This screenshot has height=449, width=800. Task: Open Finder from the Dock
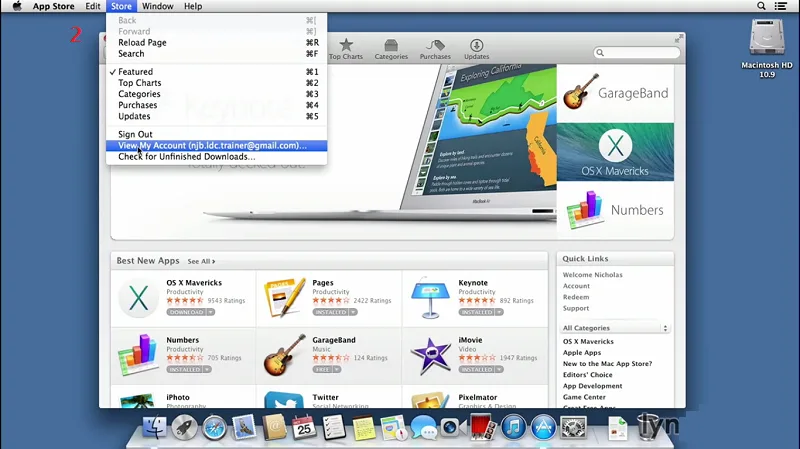tap(154, 427)
